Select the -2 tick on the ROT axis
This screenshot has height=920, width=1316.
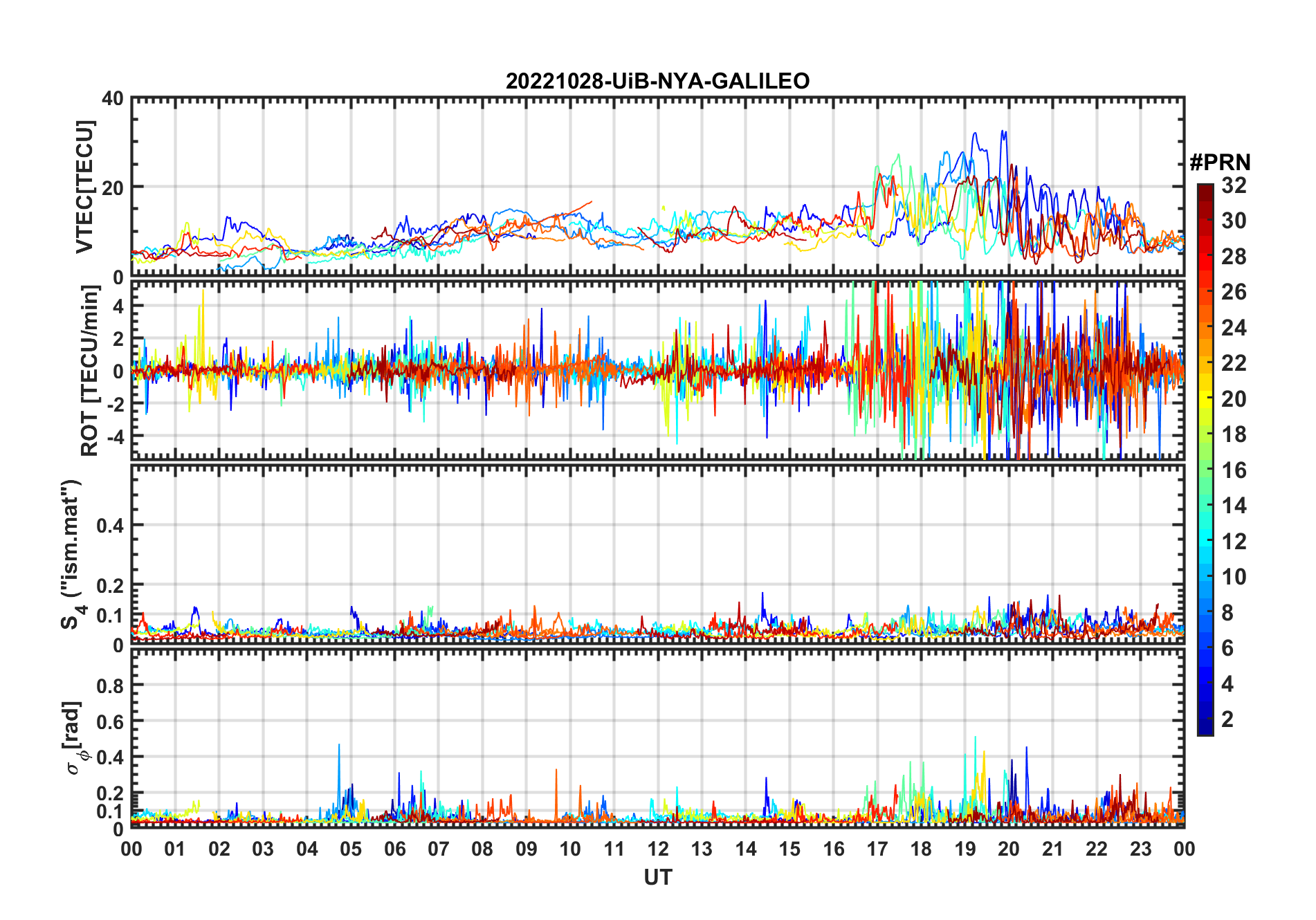[116, 404]
